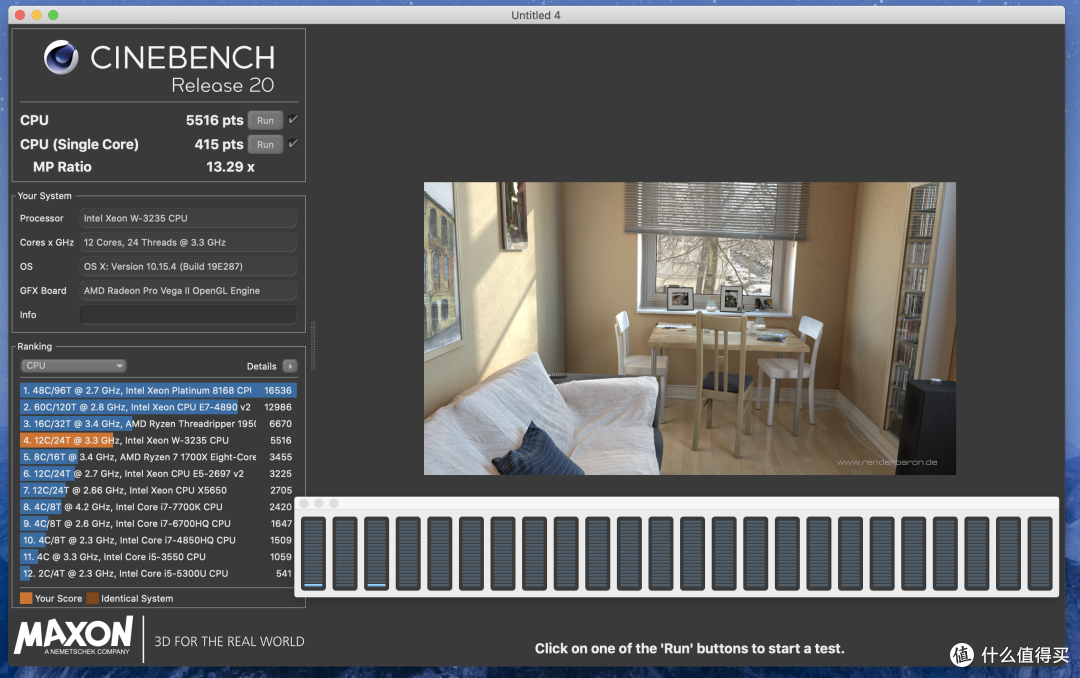Grab the panel divider resize handle
Image resolution: width=1080 pixels, height=678 pixels.
[x=313, y=345]
